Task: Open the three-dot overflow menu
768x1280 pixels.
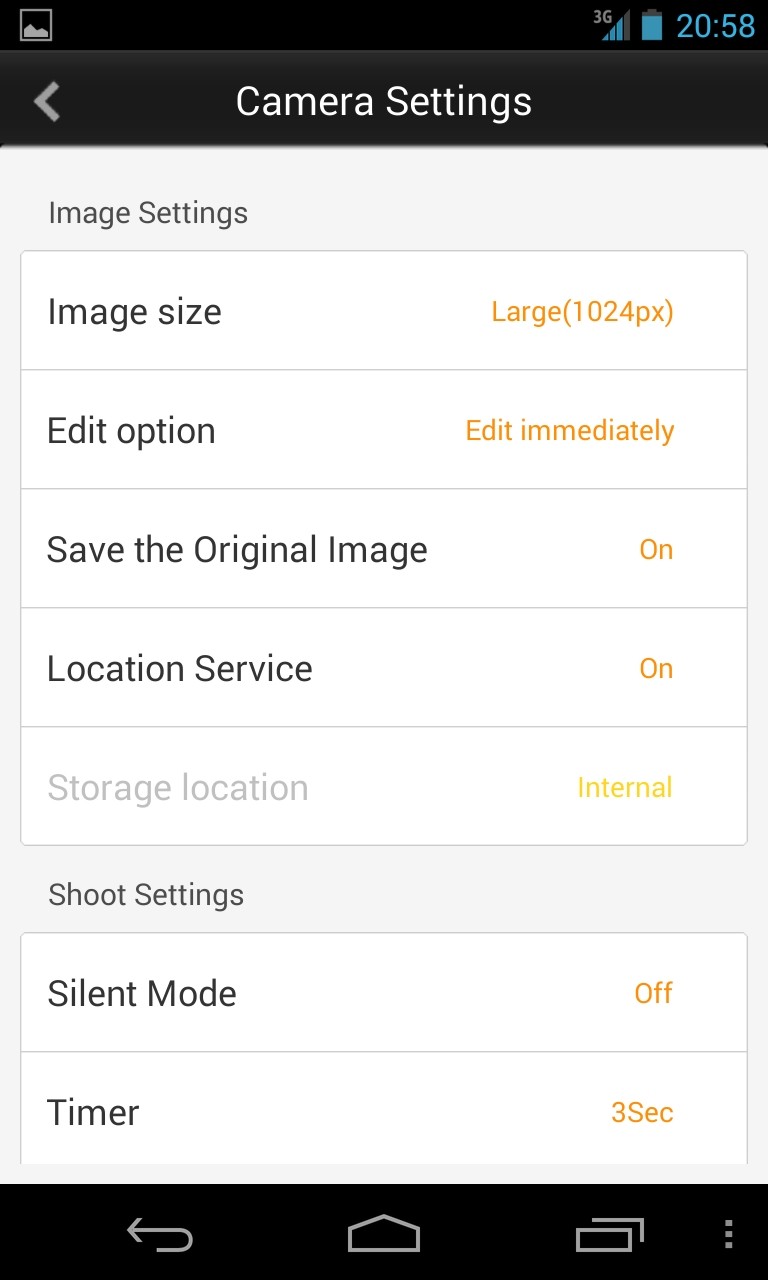Action: (728, 1235)
